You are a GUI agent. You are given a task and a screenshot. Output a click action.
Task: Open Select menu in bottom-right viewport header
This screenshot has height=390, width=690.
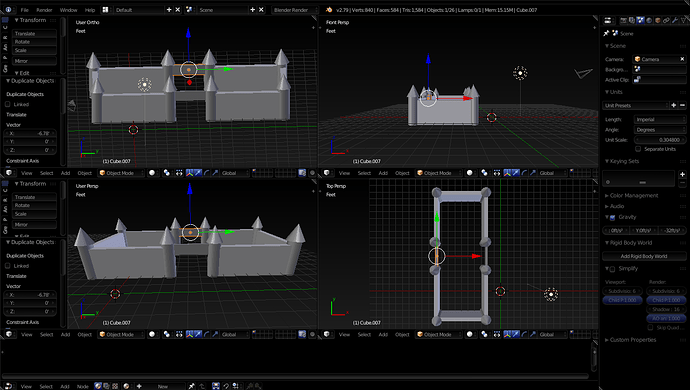pos(364,335)
